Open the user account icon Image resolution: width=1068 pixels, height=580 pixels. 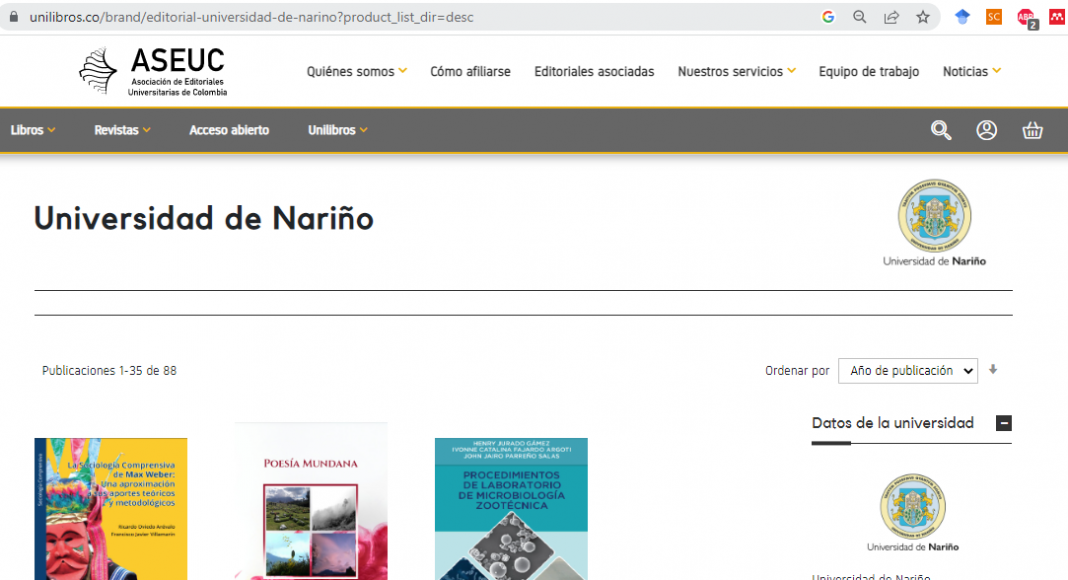986,130
